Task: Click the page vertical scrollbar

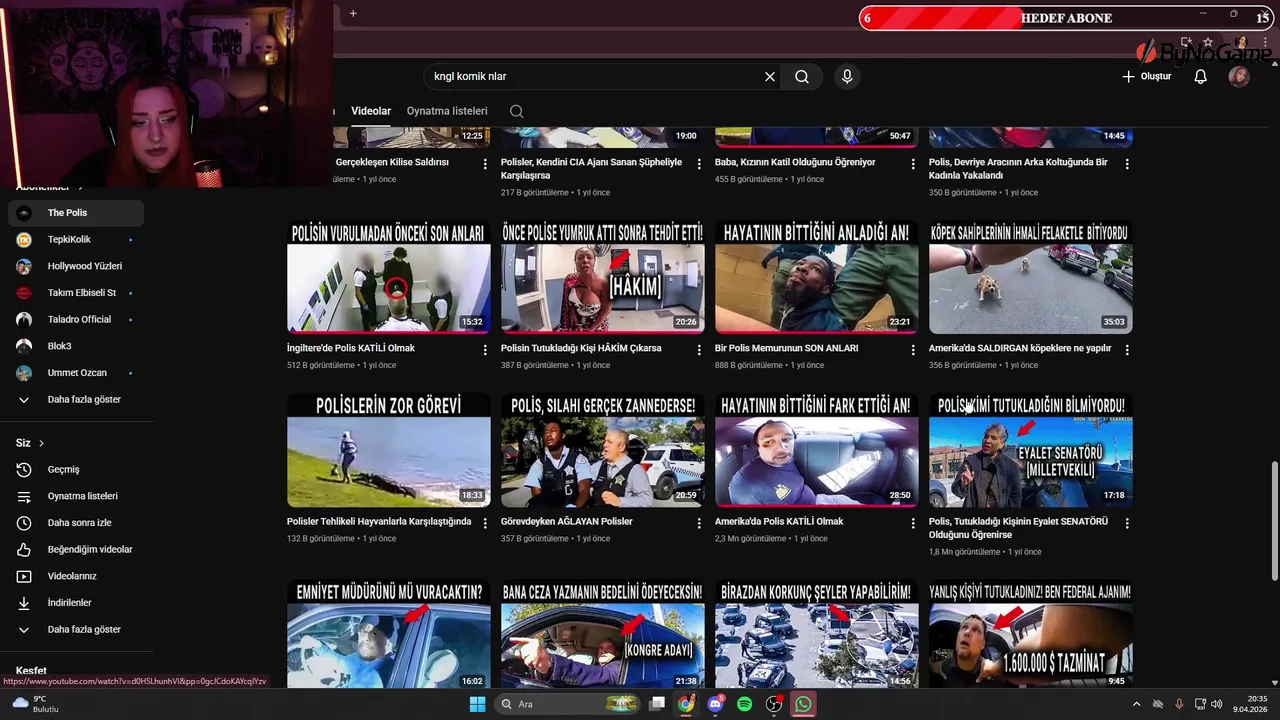Action: click(1274, 520)
